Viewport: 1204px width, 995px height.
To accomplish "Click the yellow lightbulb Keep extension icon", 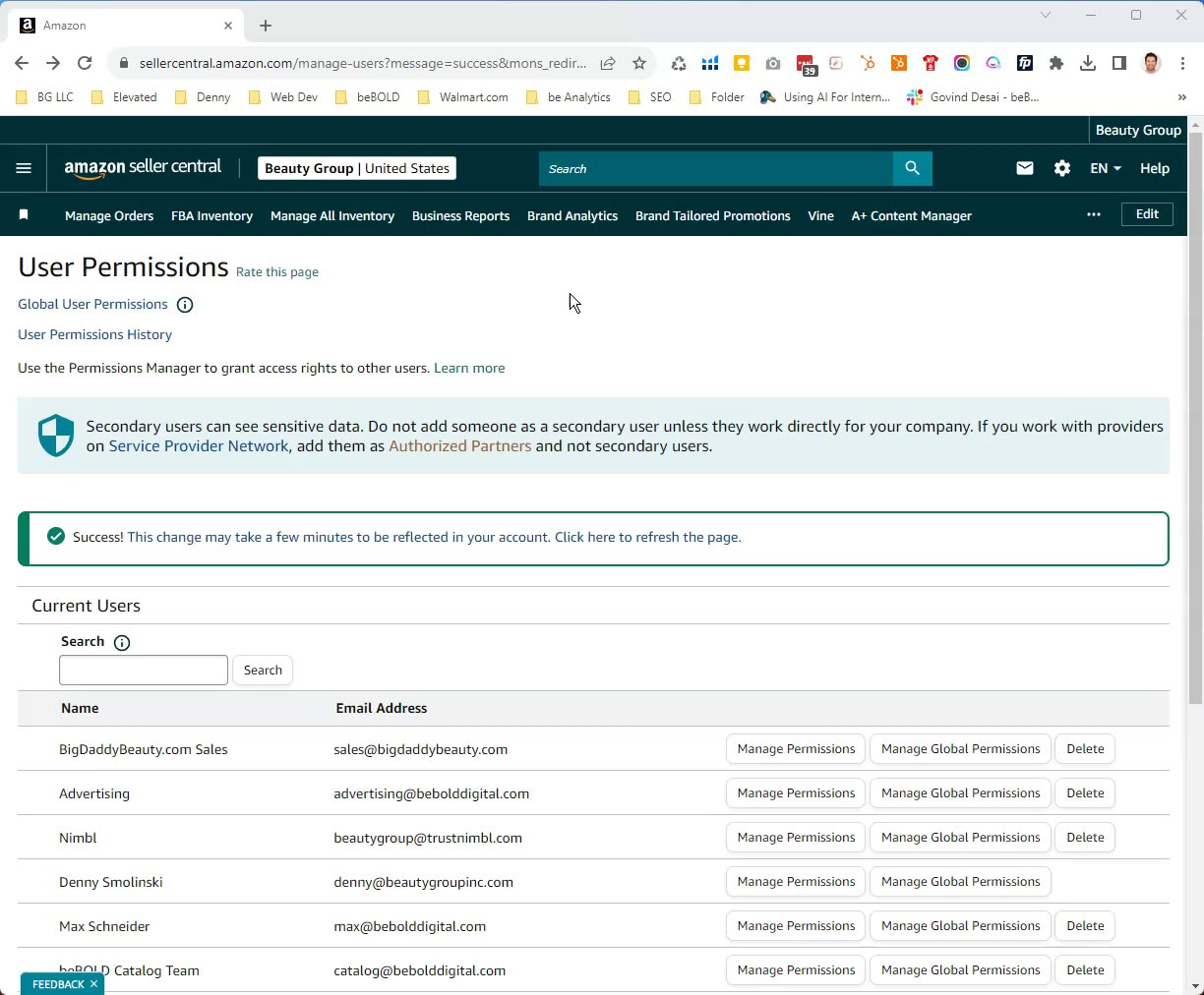I will pyautogui.click(x=742, y=63).
